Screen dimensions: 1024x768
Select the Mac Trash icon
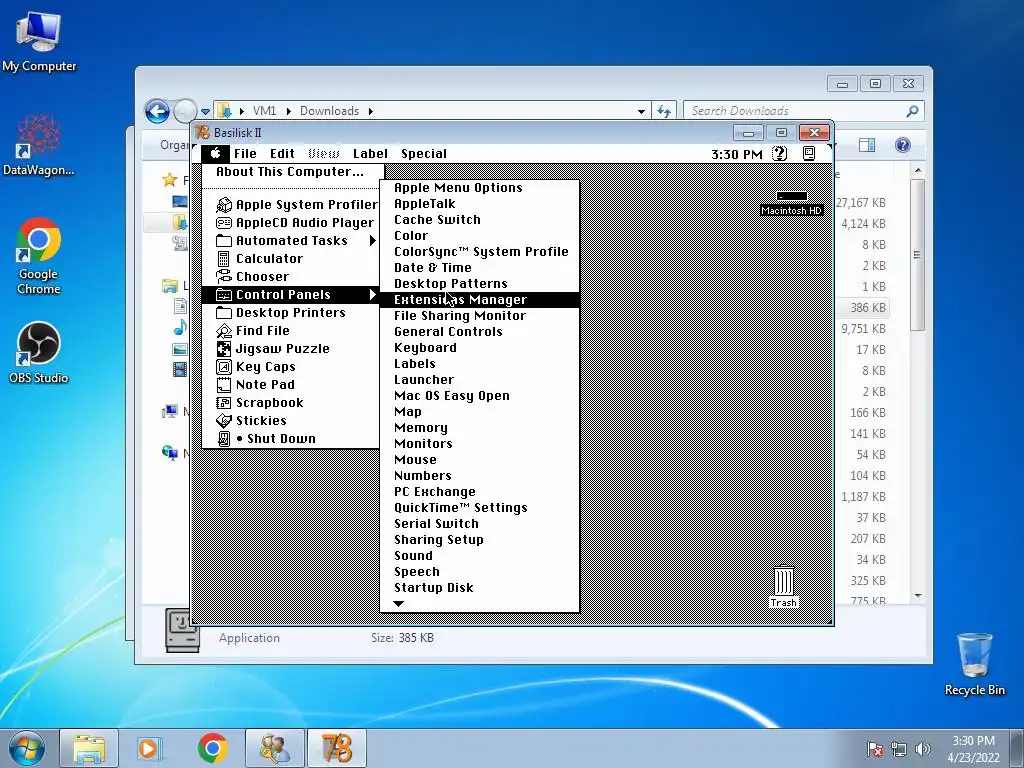point(783,586)
